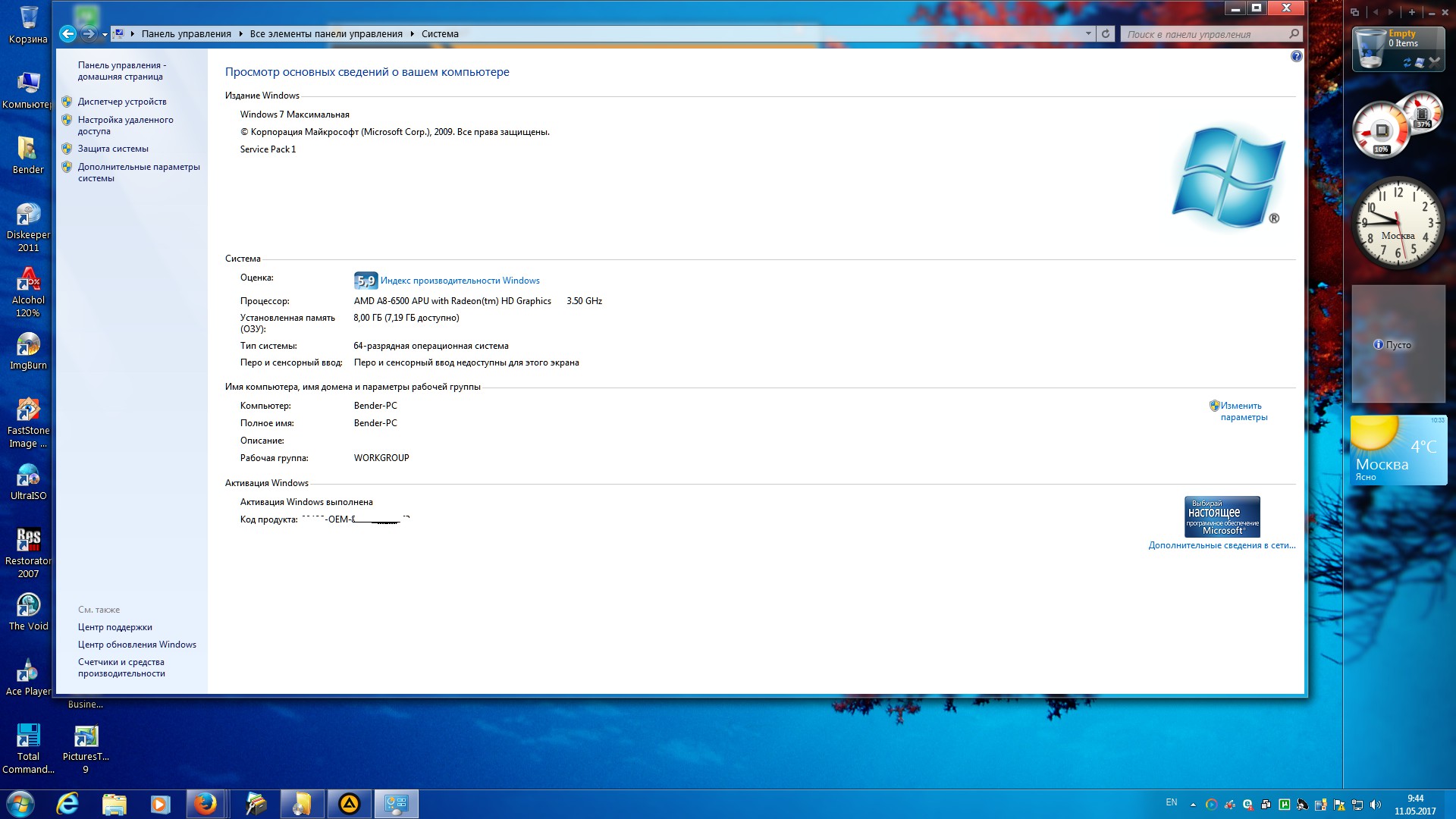Expand arrow after Control Panel breadcrumb

pyautogui.click(x=241, y=34)
